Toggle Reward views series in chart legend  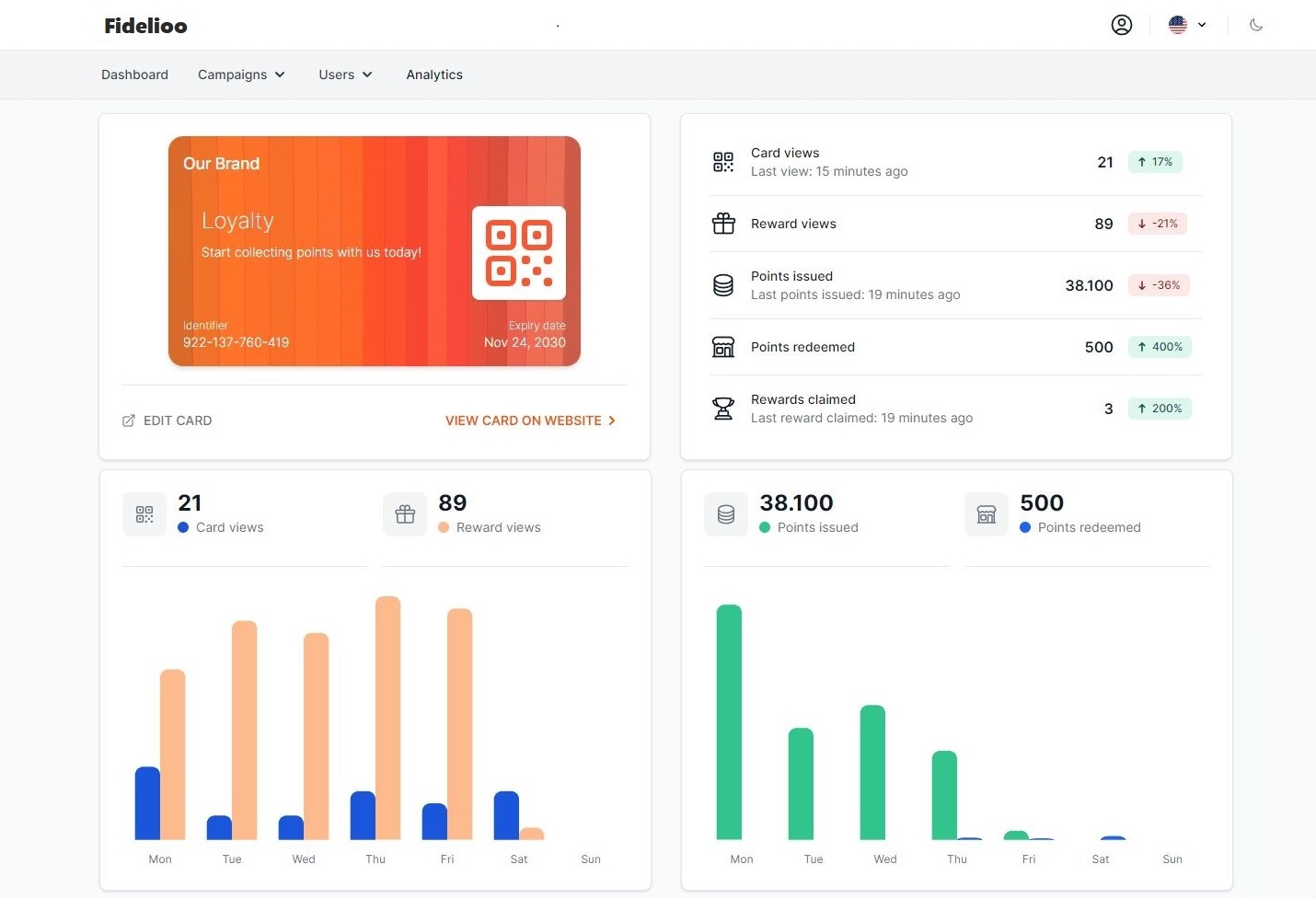tap(498, 527)
